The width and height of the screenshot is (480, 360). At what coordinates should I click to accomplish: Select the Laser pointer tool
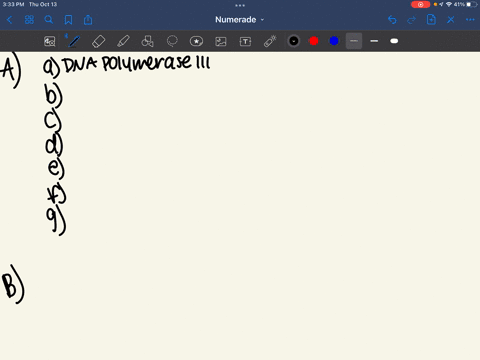click(x=270, y=41)
